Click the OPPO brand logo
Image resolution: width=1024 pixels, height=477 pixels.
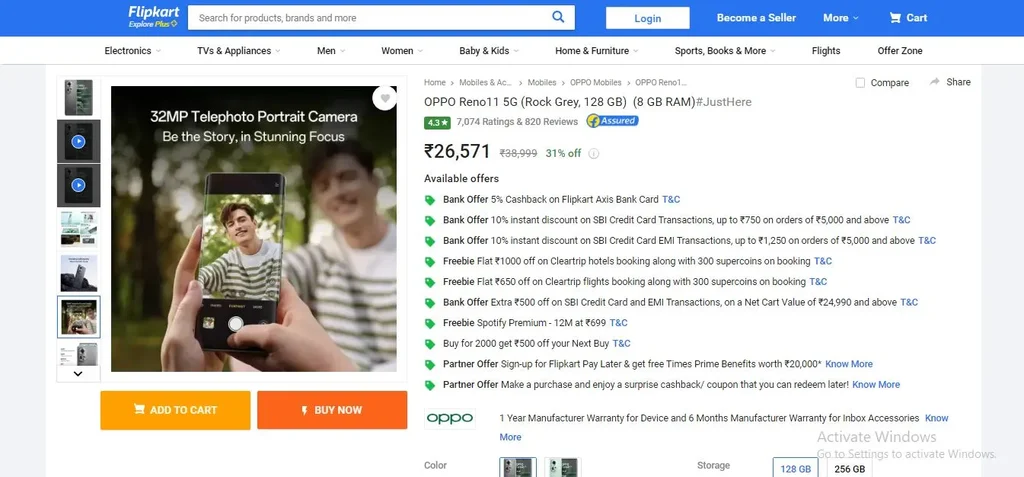click(450, 418)
